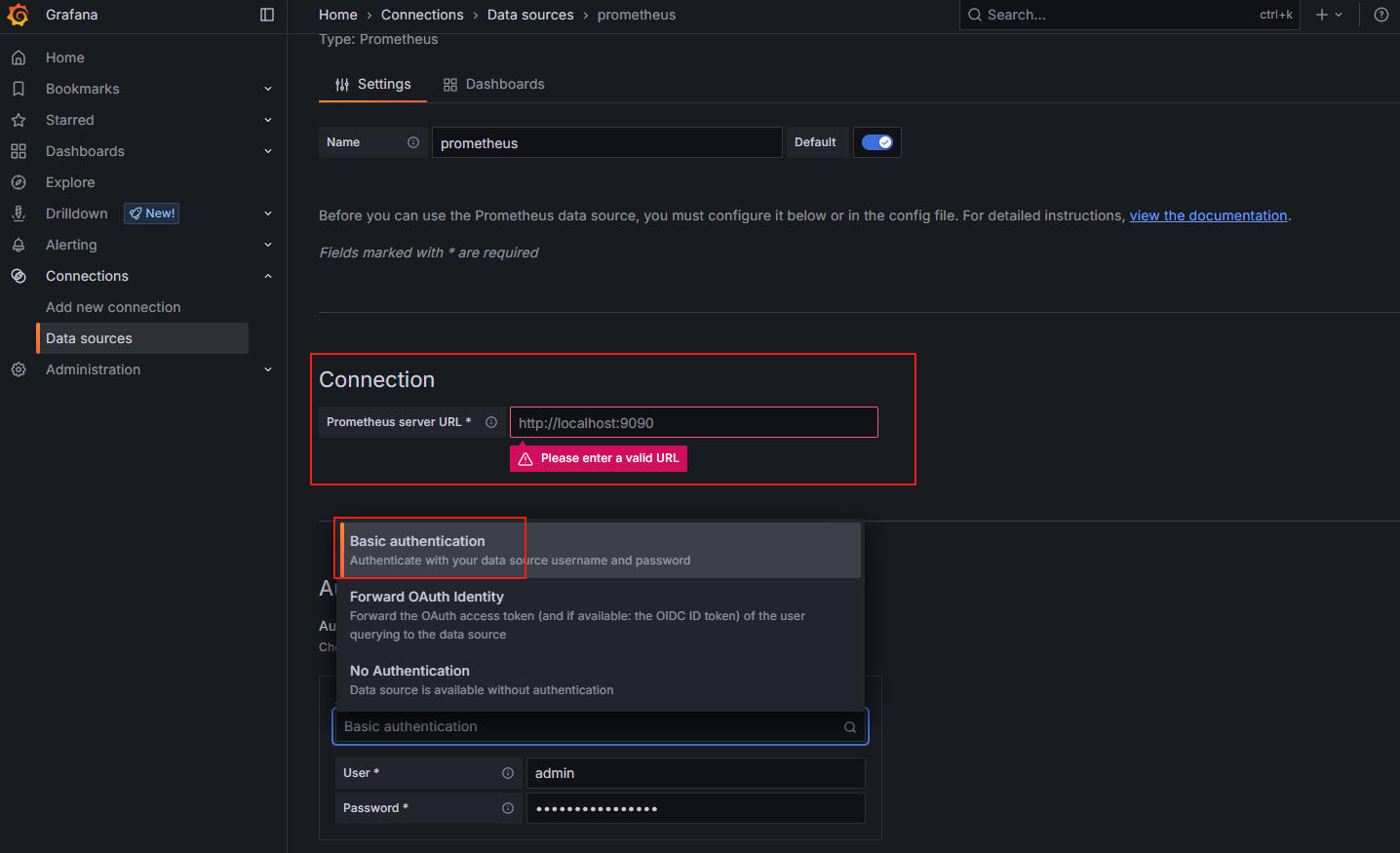The width and height of the screenshot is (1400, 853).
Task: Click the Connection heading
Action: click(376, 379)
